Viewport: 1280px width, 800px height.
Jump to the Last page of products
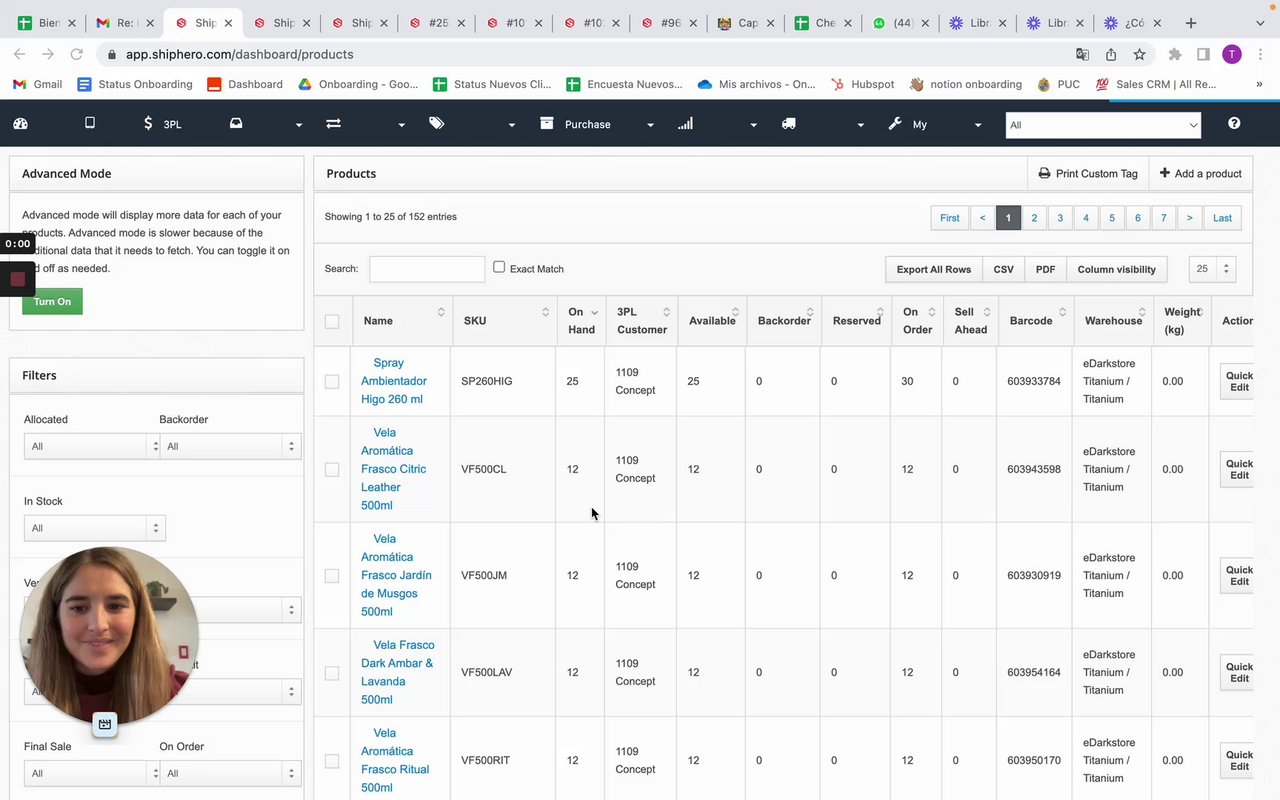tap(1222, 218)
